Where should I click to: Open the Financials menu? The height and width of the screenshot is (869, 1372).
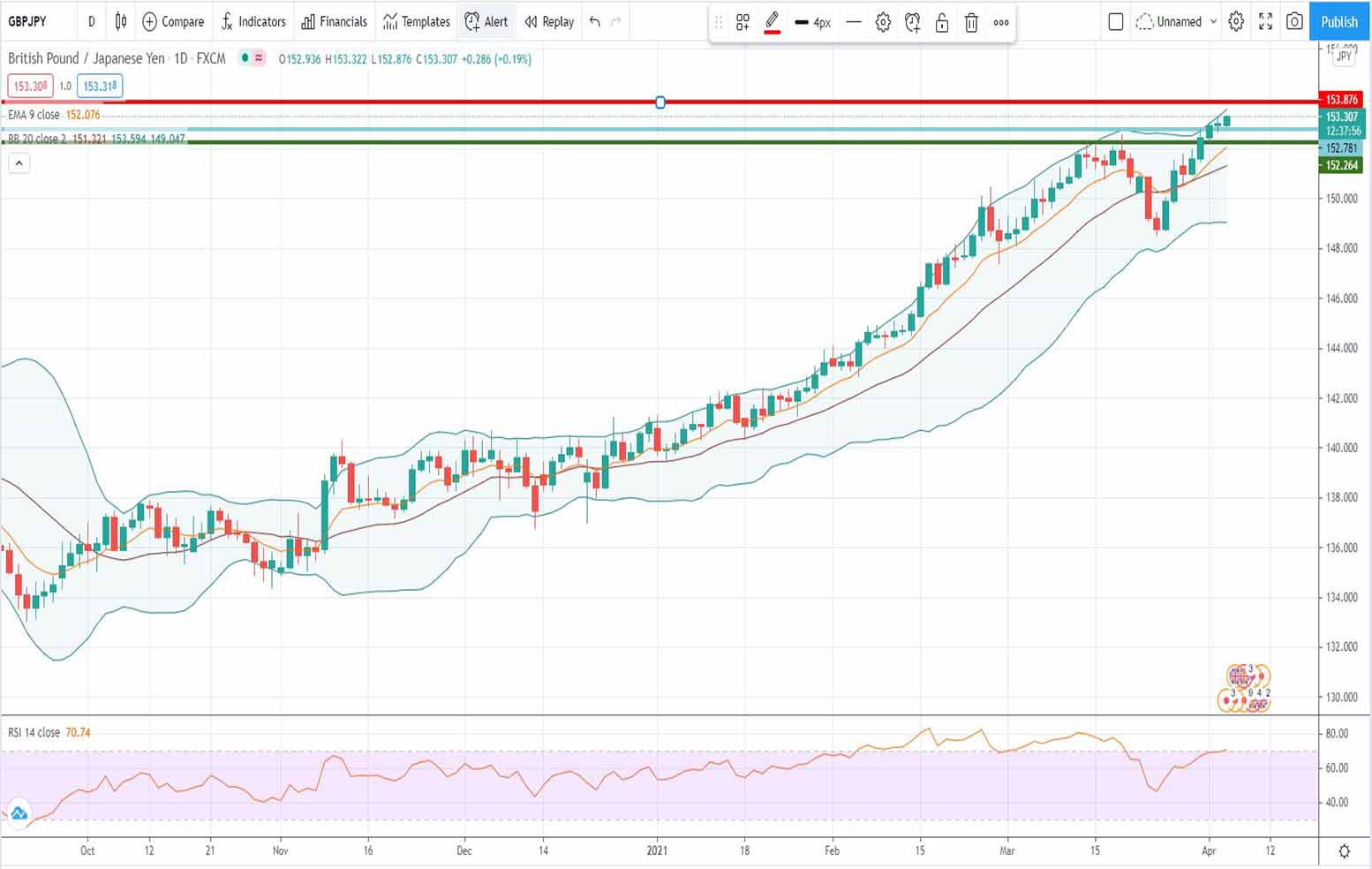coord(334,21)
